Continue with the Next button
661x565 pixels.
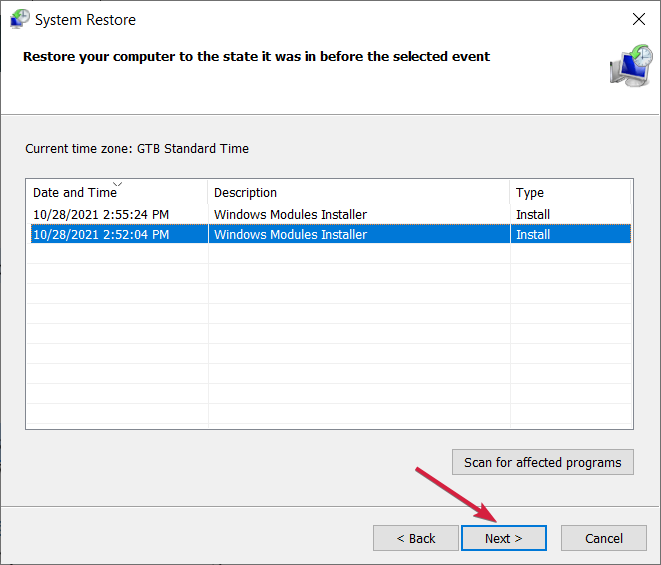pyautogui.click(x=504, y=538)
